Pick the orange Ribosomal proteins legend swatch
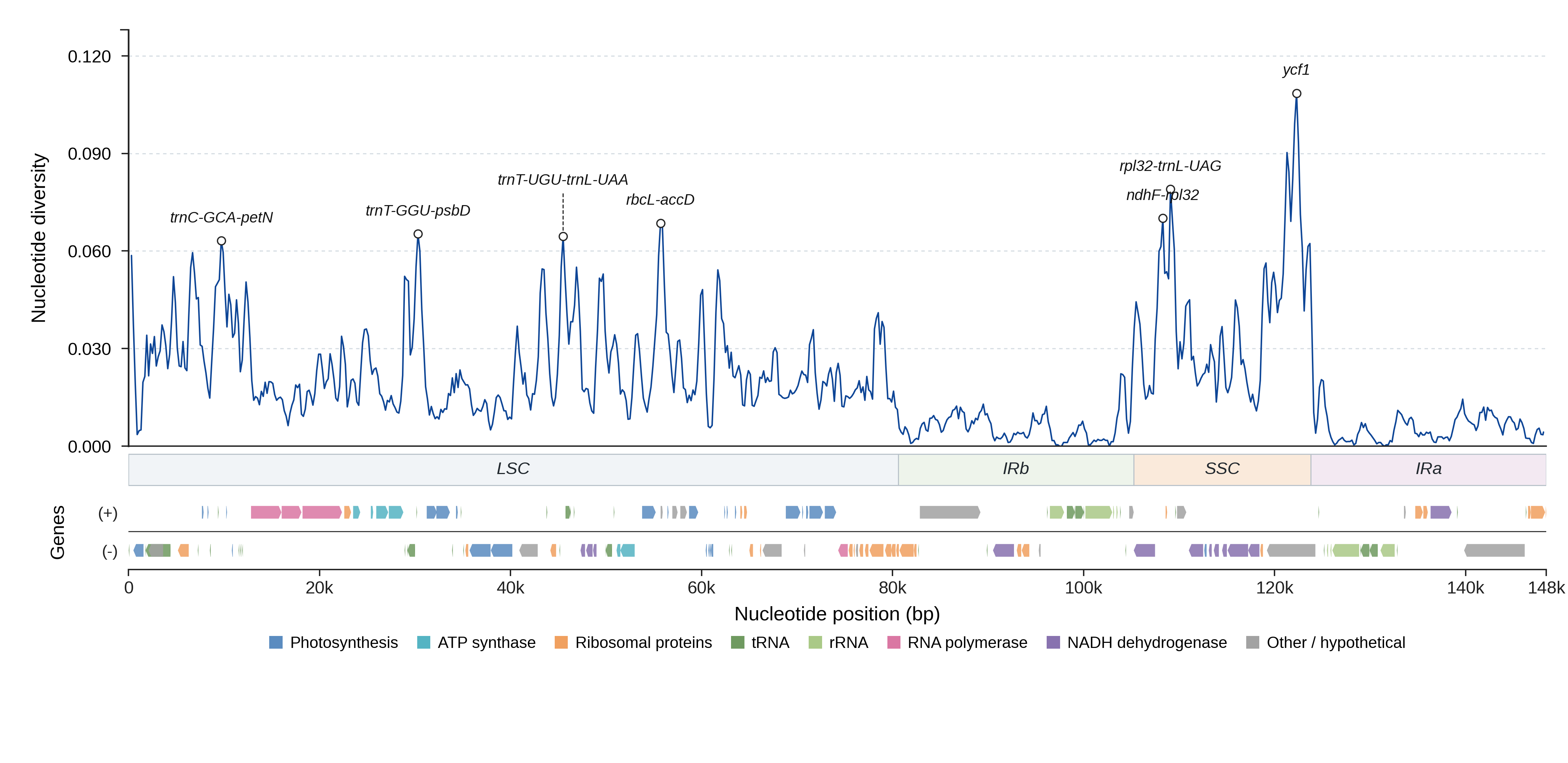The height and width of the screenshot is (763, 1568). (561, 642)
